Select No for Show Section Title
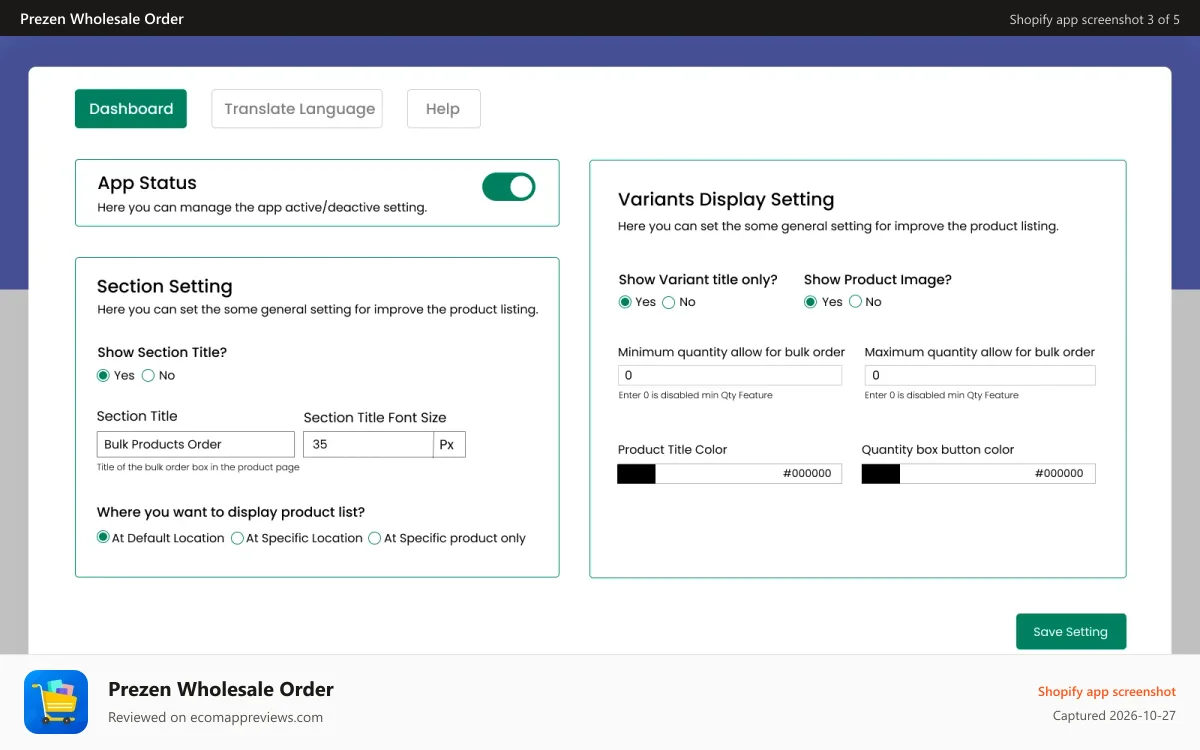This screenshot has width=1200, height=750. point(148,376)
